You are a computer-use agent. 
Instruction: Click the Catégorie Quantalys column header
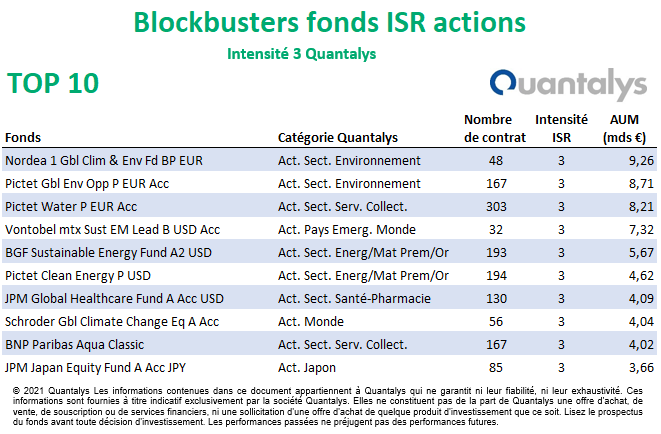(x=338, y=137)
